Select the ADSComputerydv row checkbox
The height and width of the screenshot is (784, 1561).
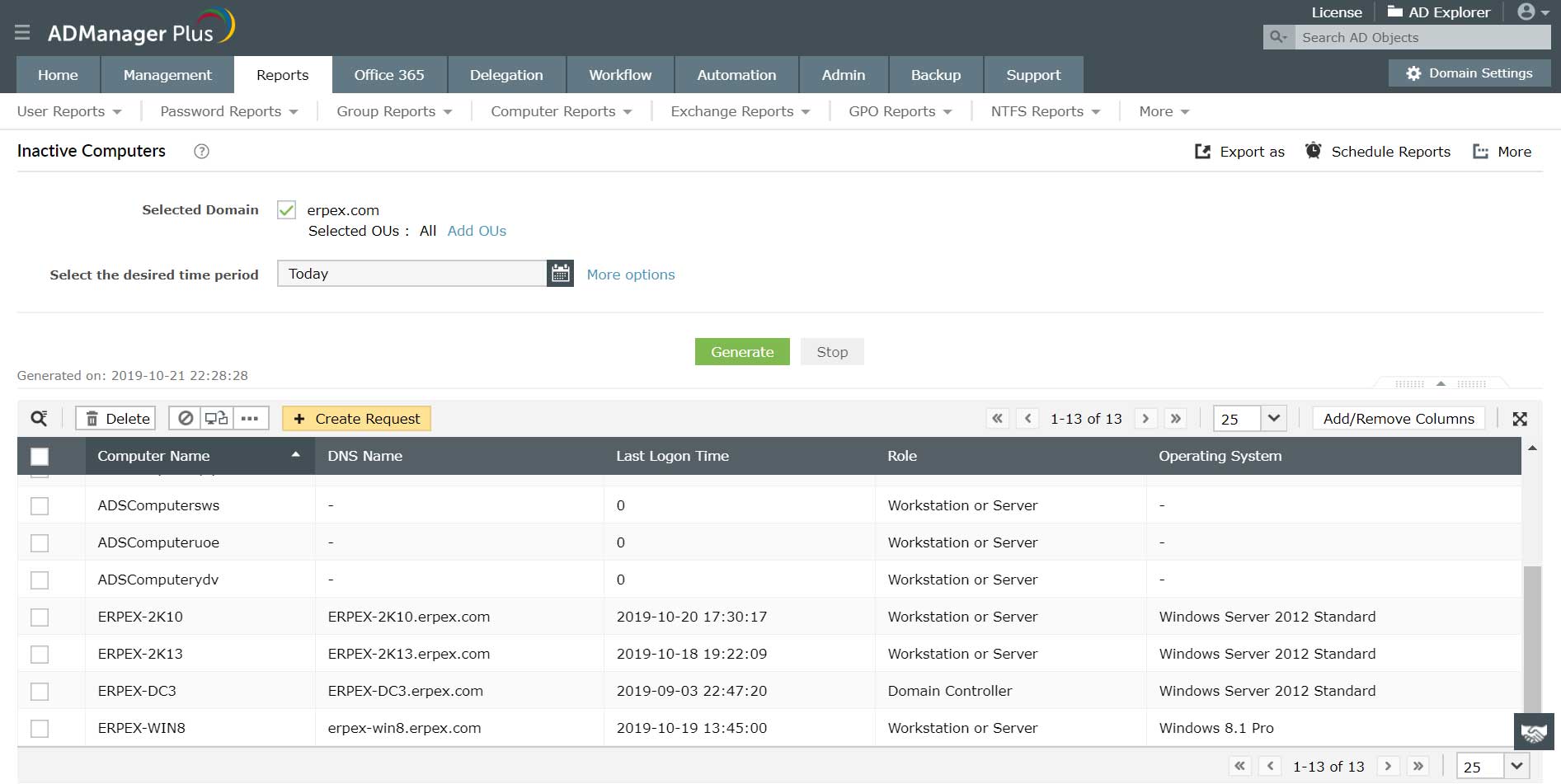click(40, 580)
